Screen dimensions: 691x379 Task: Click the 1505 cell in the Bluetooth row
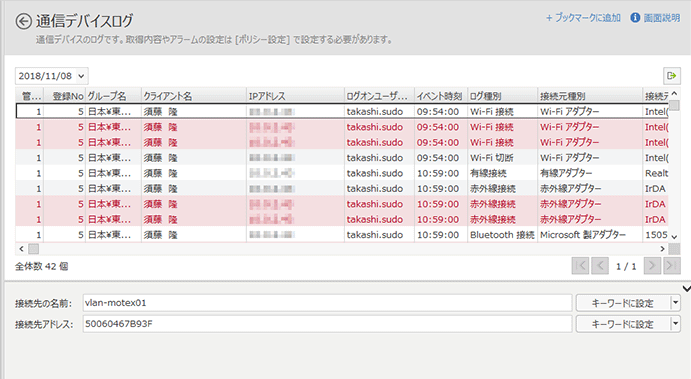[656, 235]
